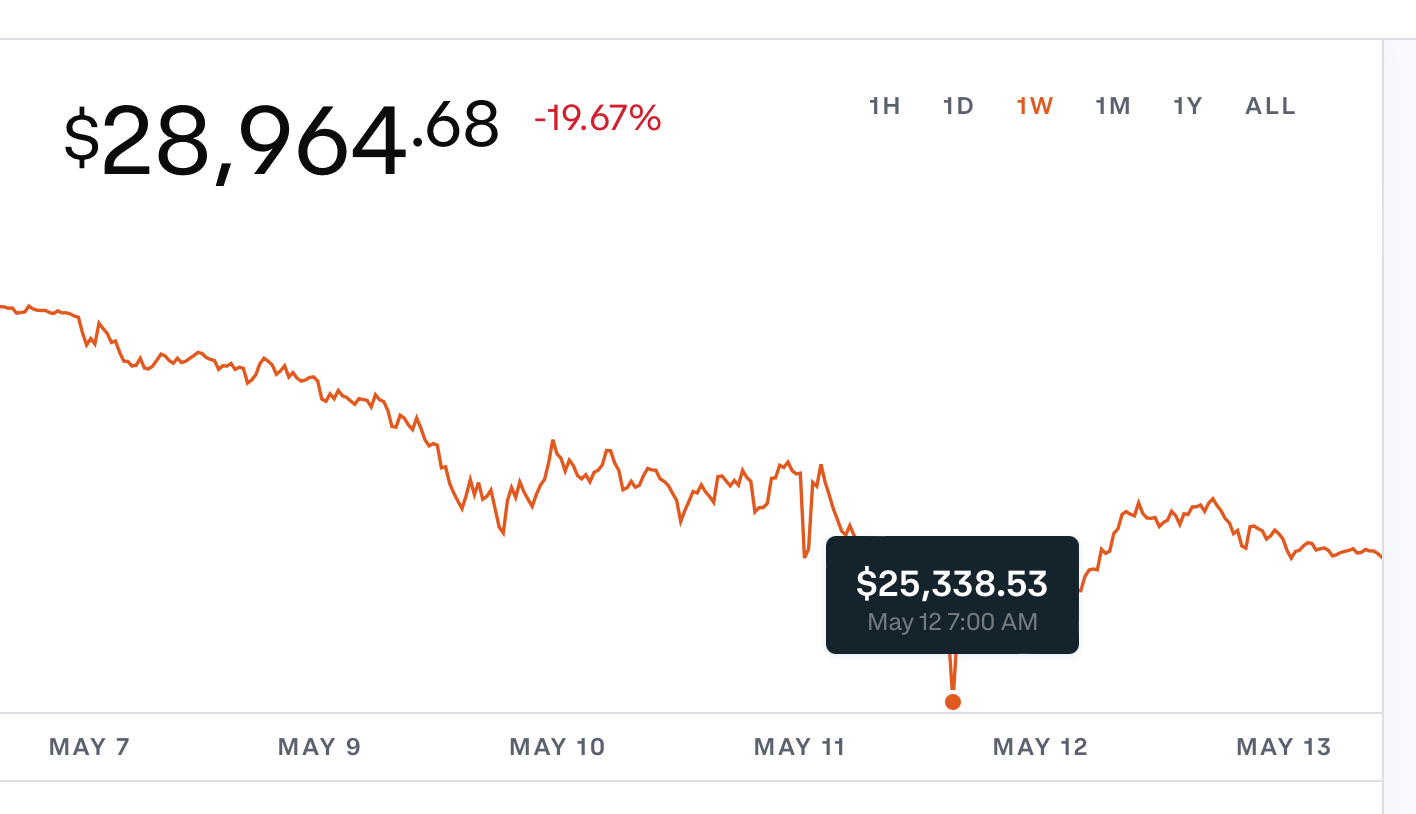Show the 1Y price history
The image size is (1416, 814).
click(1187, 105)
